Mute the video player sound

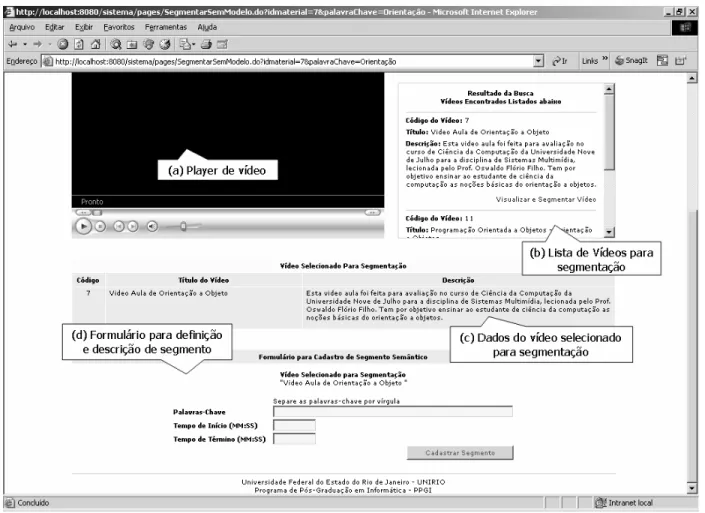152,226
